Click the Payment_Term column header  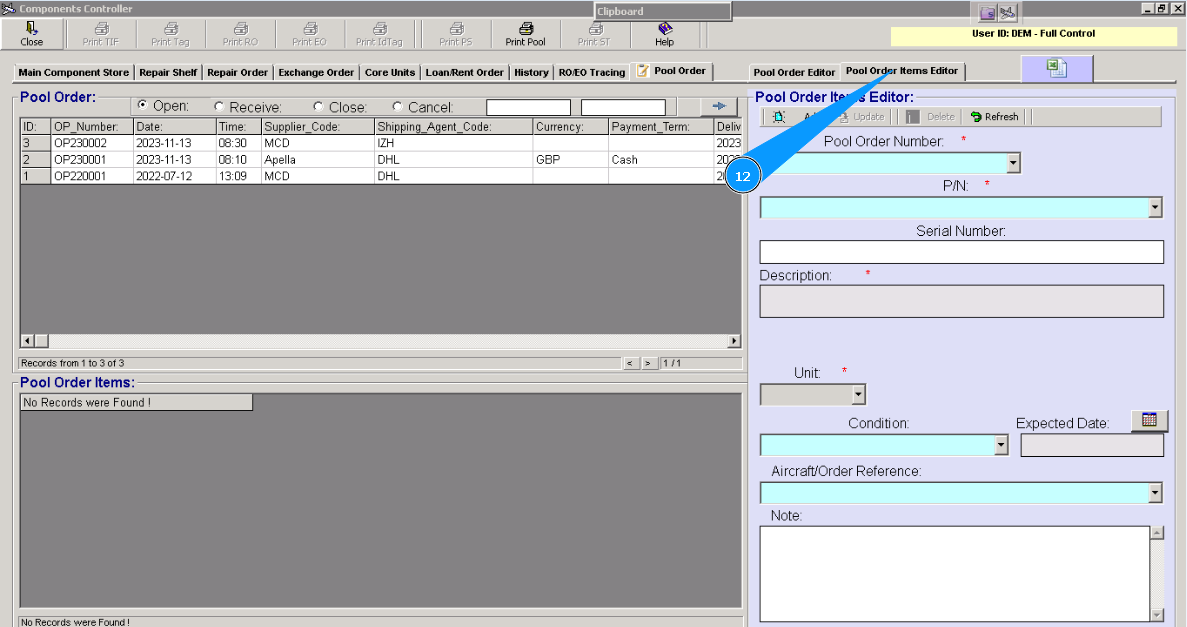[x=661, y=126]
